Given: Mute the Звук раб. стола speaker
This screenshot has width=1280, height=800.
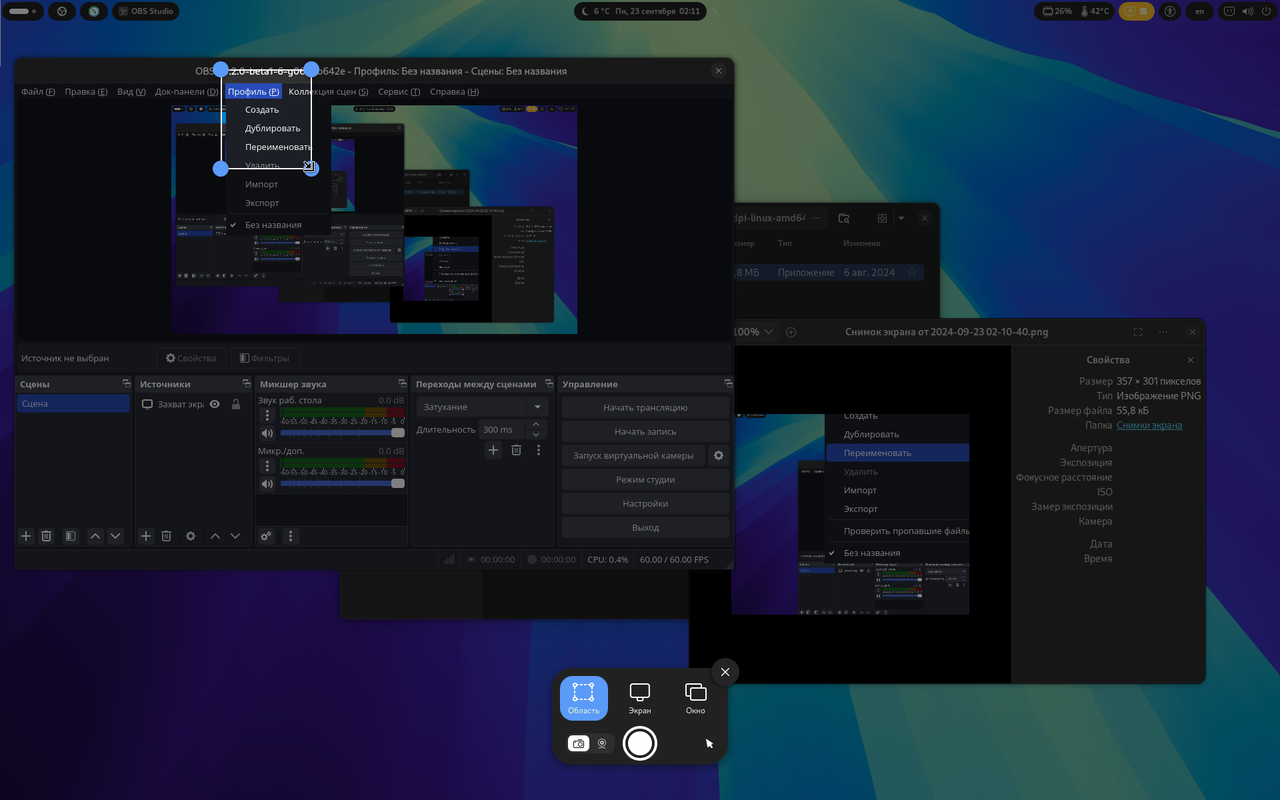Looking at the screenshot, I should tap(267, 433).
